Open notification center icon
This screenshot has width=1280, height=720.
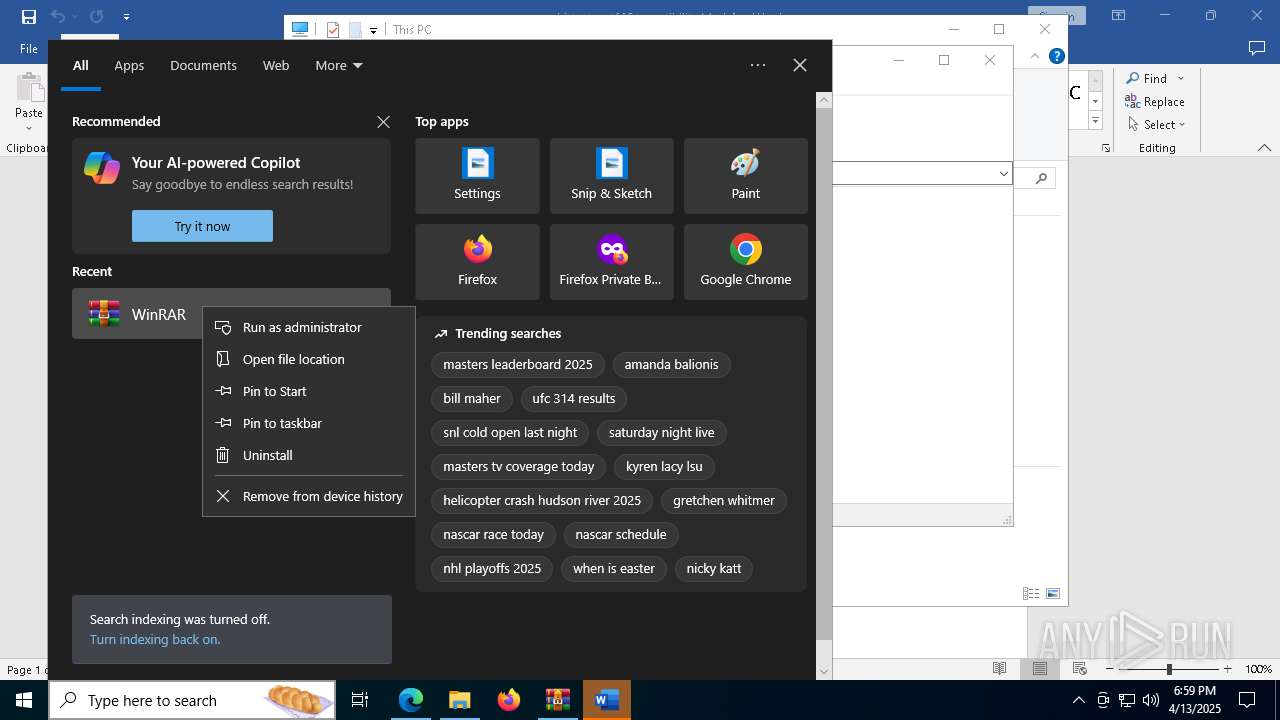[1247, 700]
